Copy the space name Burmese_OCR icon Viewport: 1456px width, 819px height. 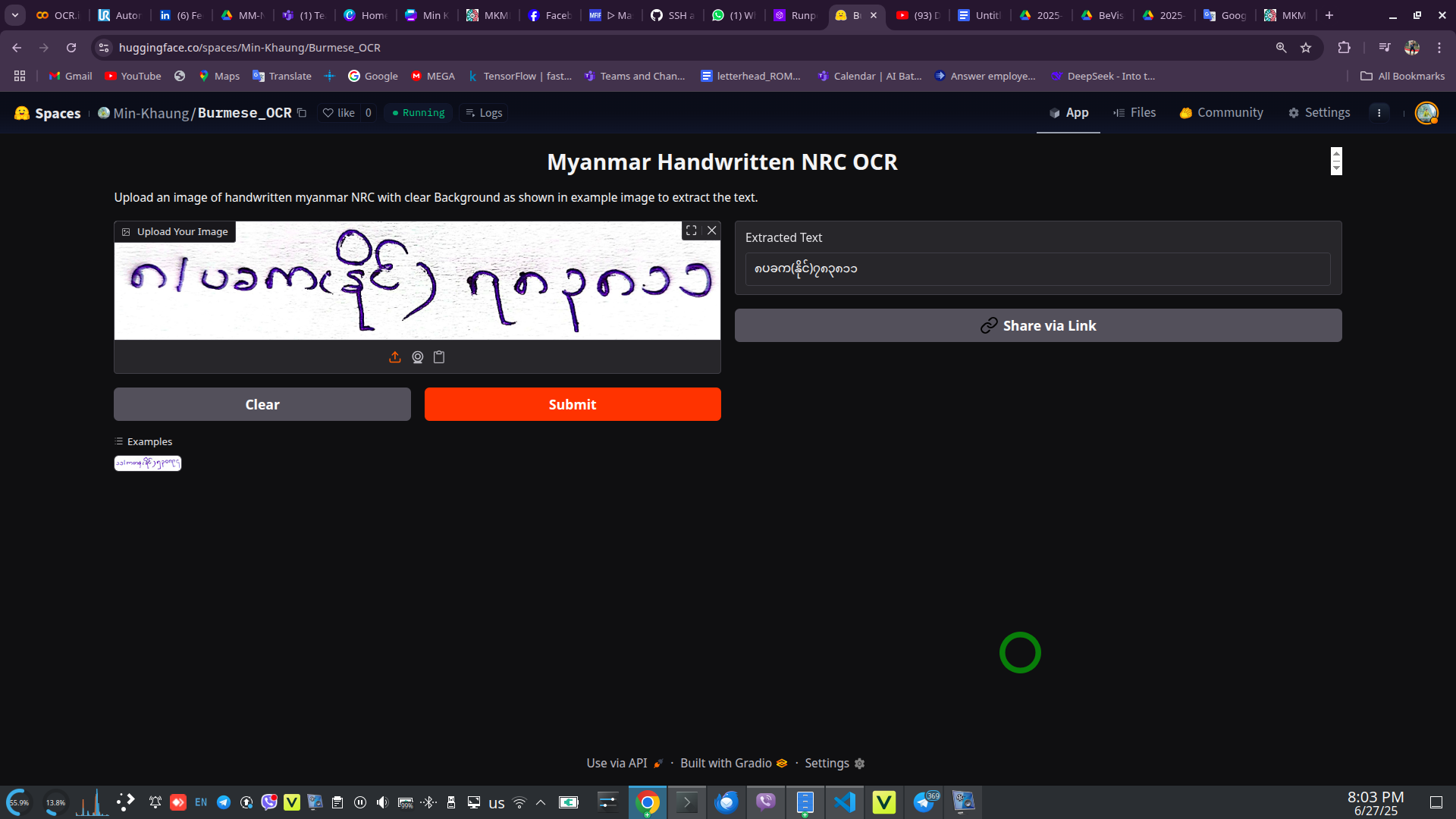(302, 113)
